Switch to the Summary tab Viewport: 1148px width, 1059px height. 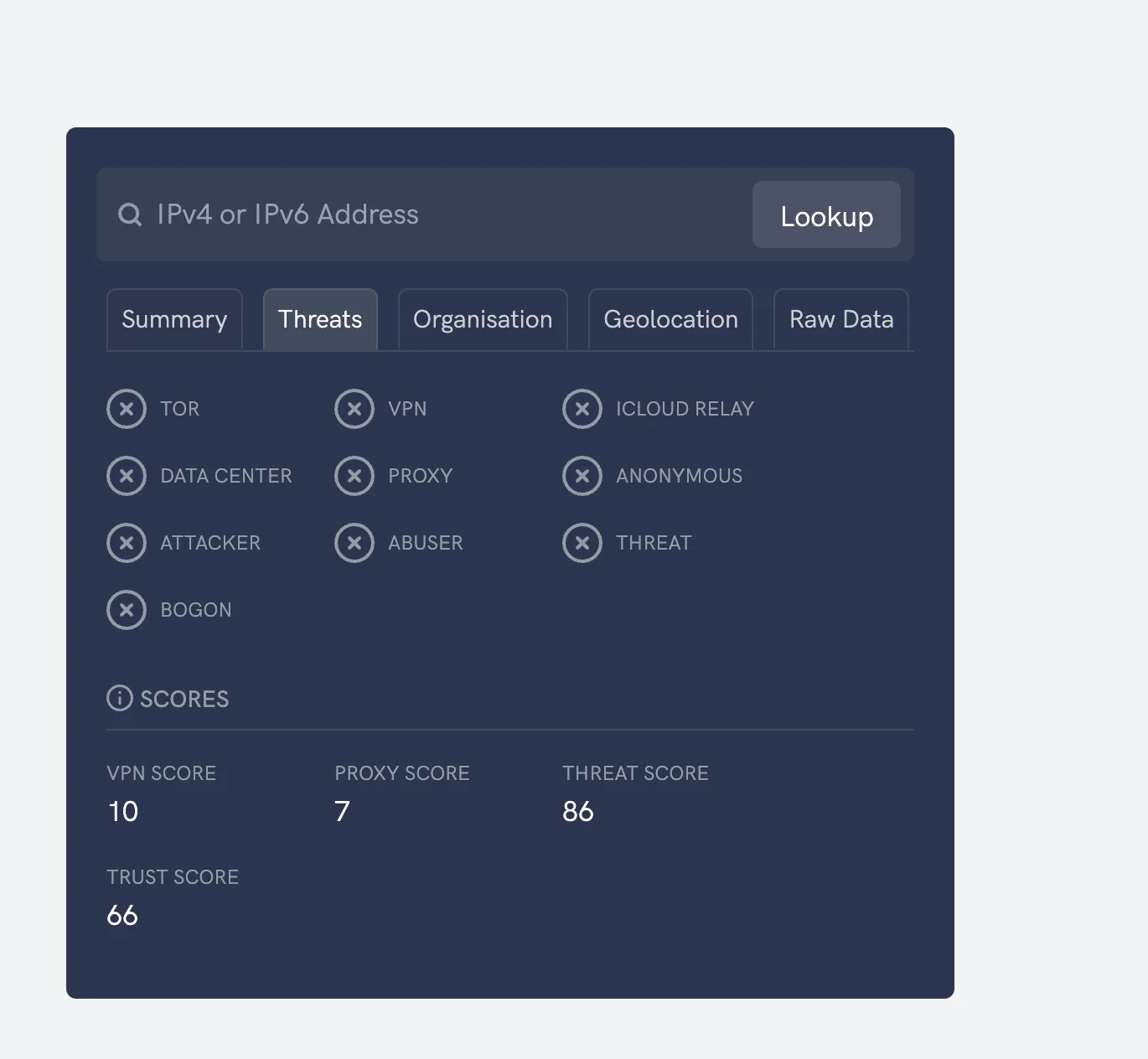(x=173, y=319)
